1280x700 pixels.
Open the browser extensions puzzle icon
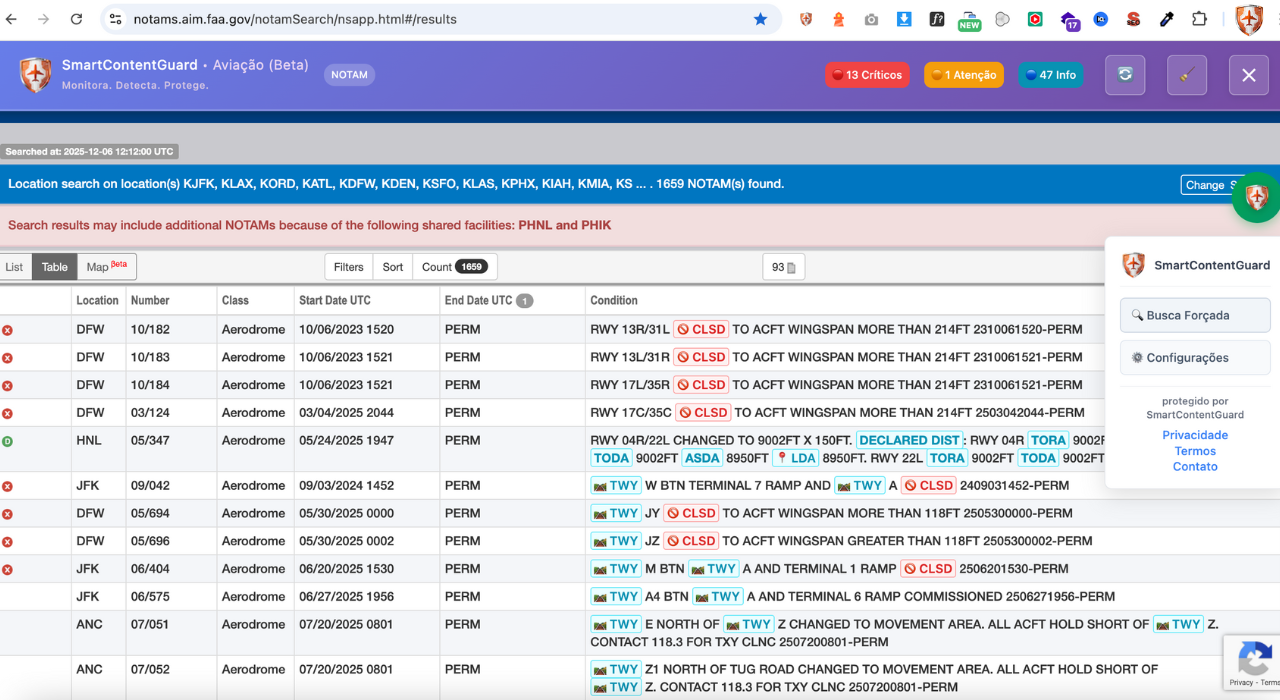coord(1199,19)
